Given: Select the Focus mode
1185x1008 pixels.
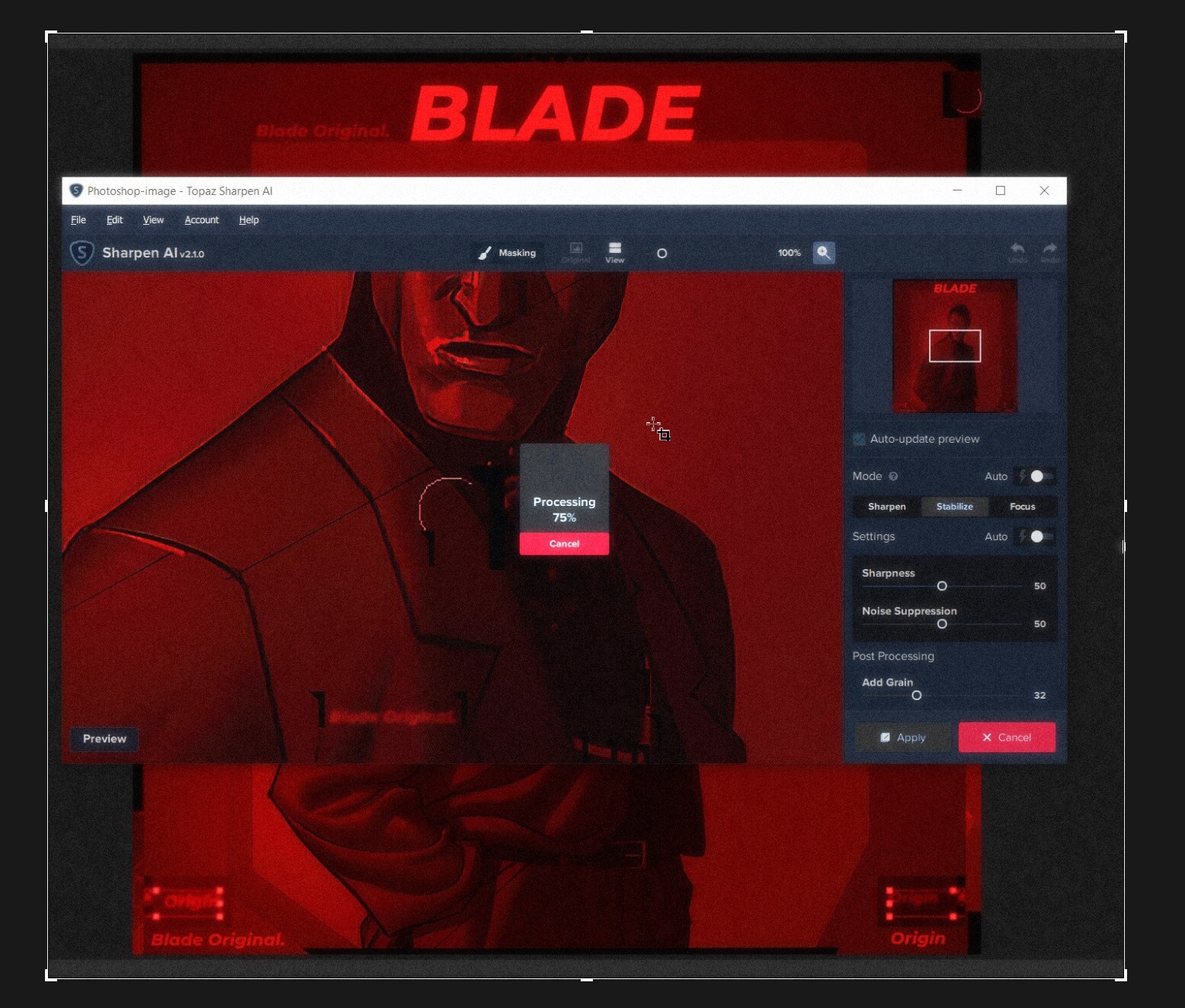Looking at the screenshot, I should click(x=1023, y=507).
